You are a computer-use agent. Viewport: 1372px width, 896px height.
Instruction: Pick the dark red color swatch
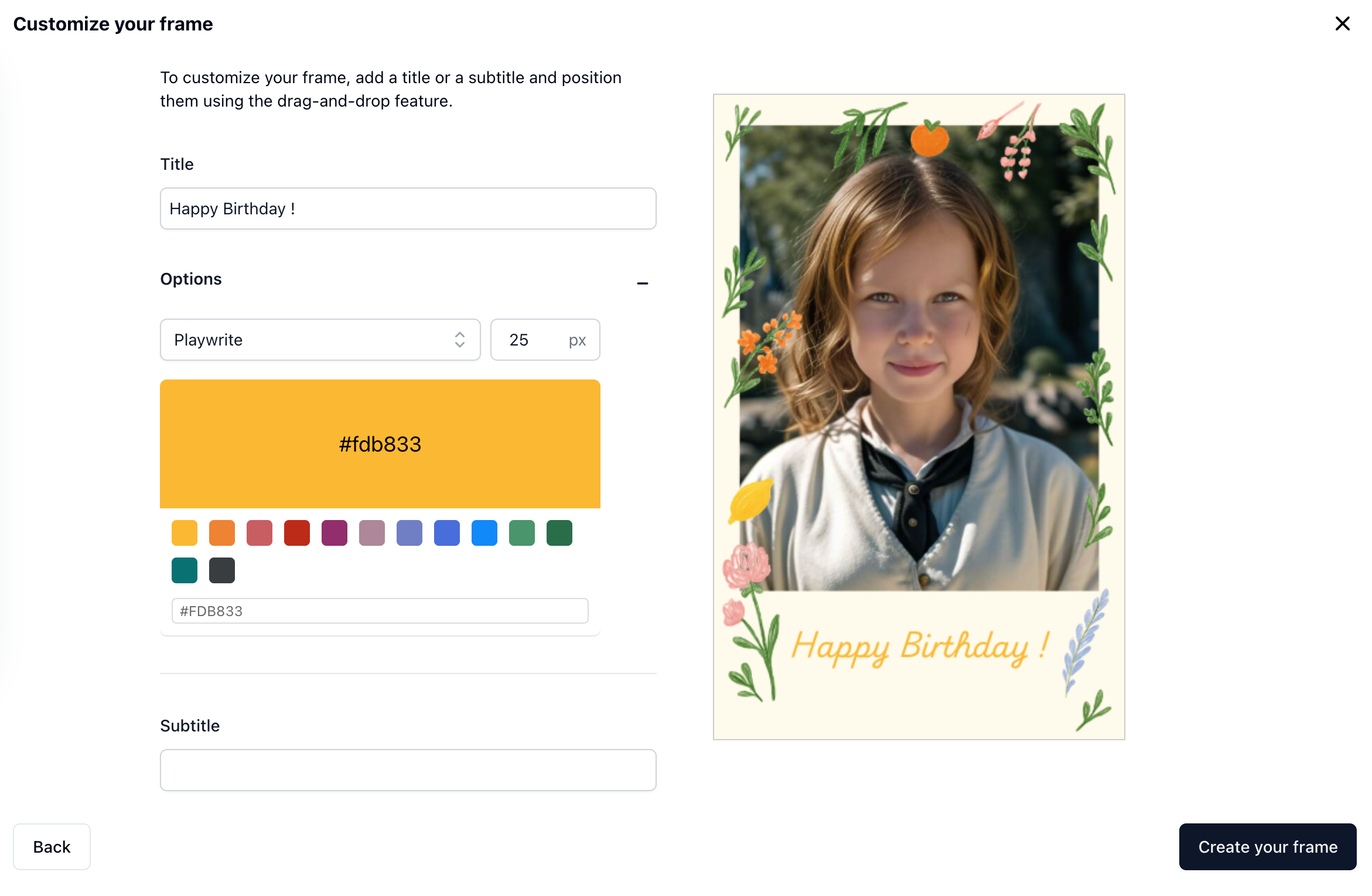click(x=297, y=533)
